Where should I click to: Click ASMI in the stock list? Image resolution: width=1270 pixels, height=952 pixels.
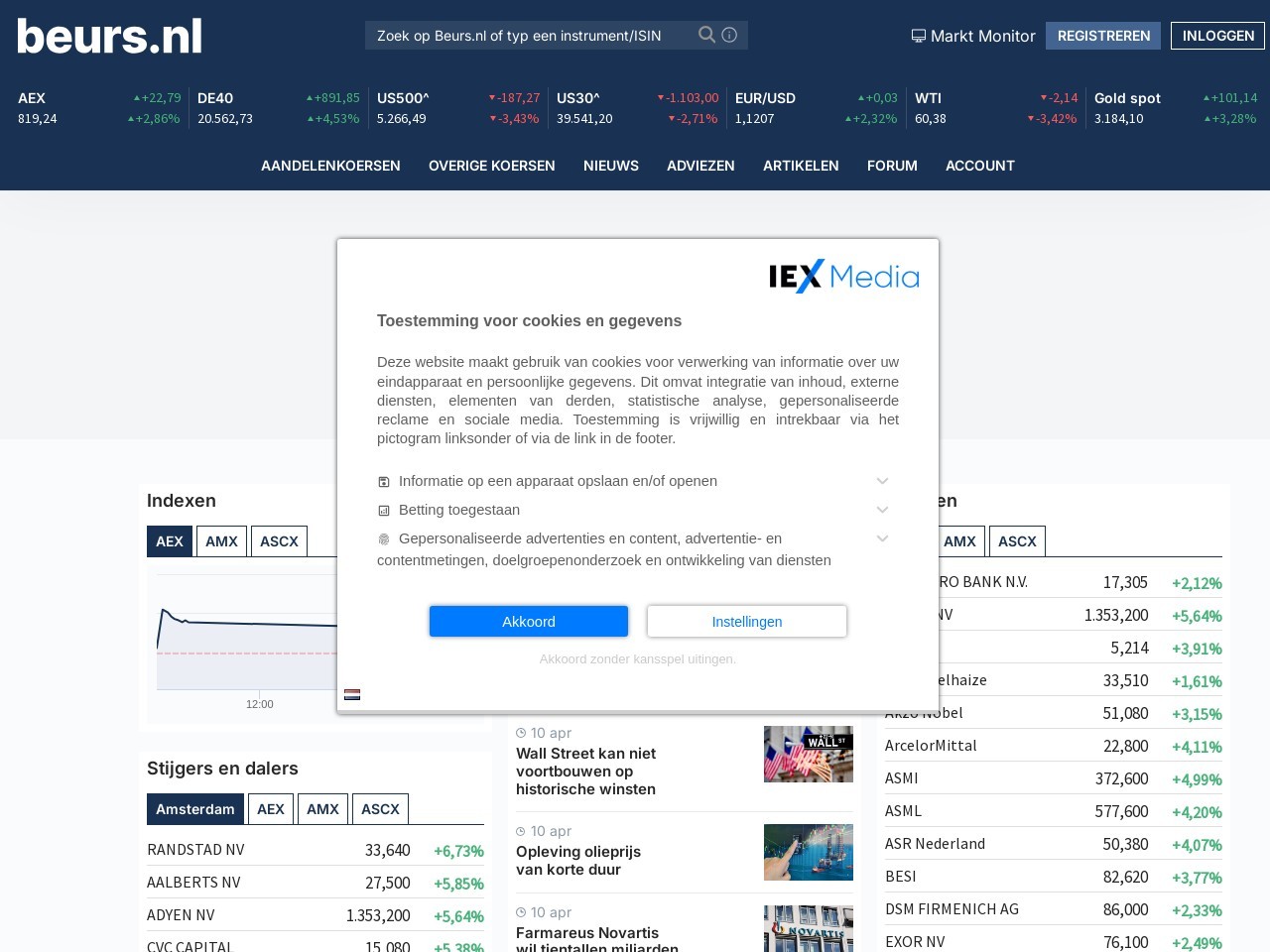(x=902, y=778)
